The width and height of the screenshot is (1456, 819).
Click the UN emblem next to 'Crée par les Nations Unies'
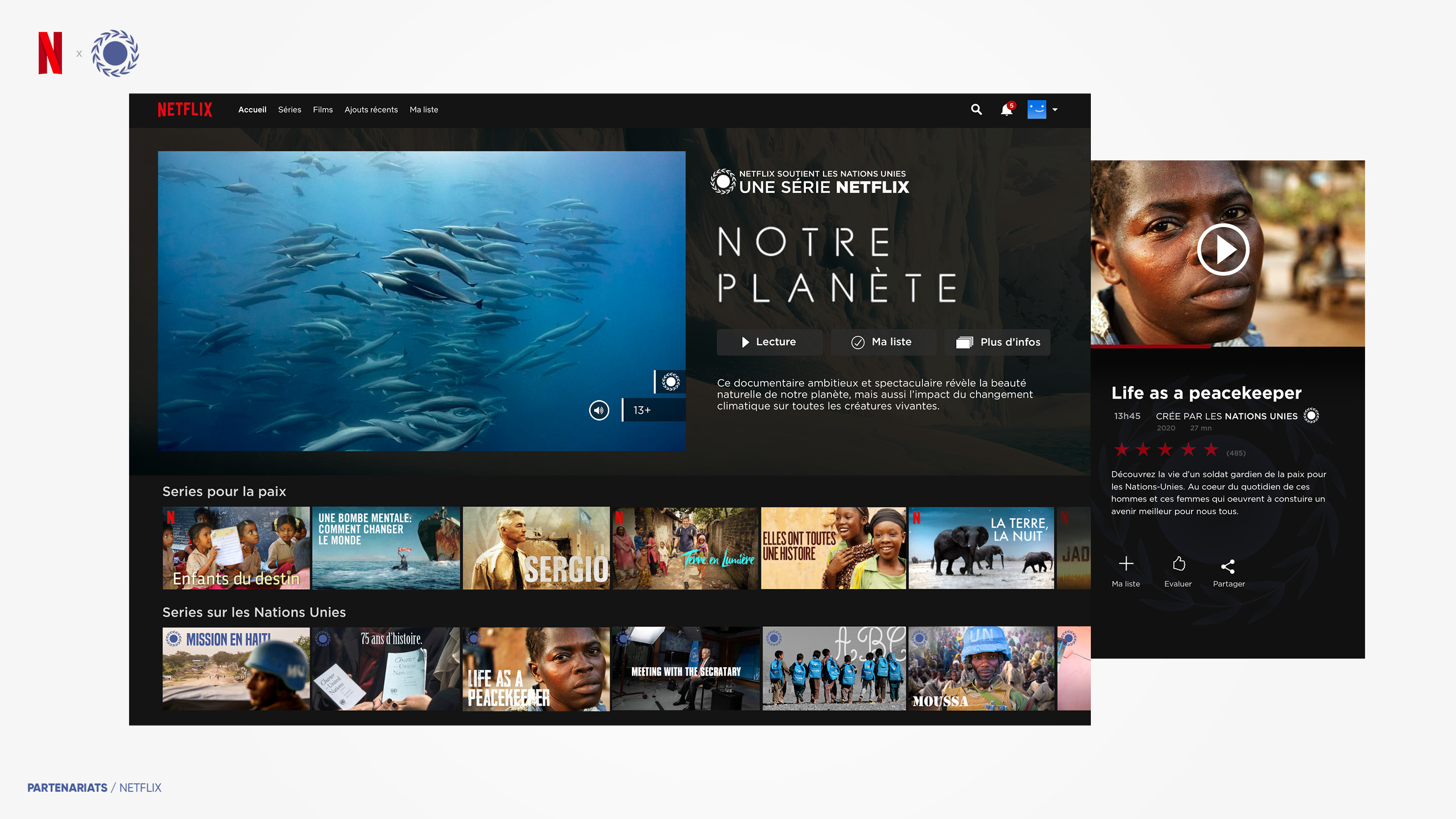pos(1311,416)
